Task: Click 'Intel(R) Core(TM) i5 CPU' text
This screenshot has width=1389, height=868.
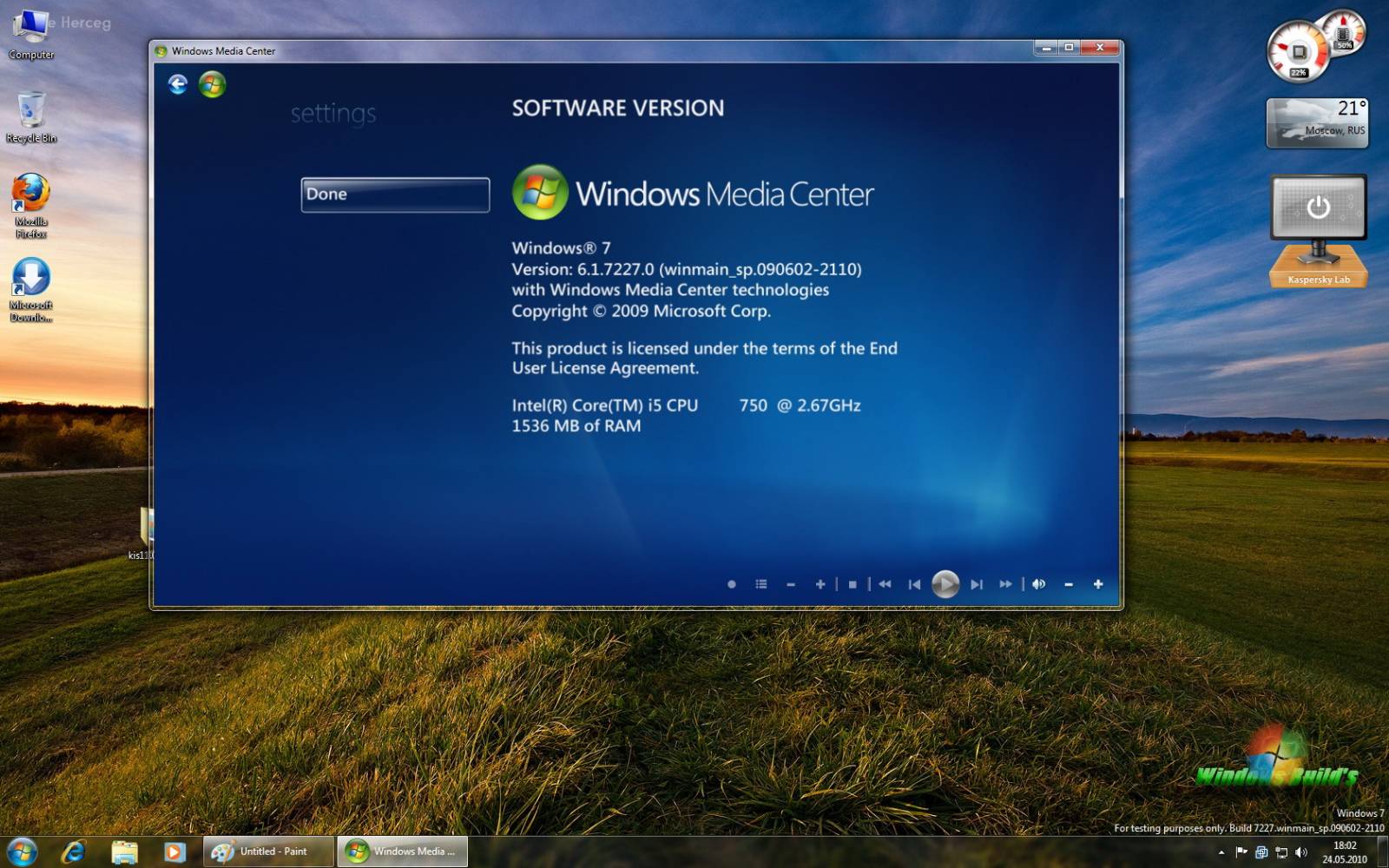Action: coord(605,405)
